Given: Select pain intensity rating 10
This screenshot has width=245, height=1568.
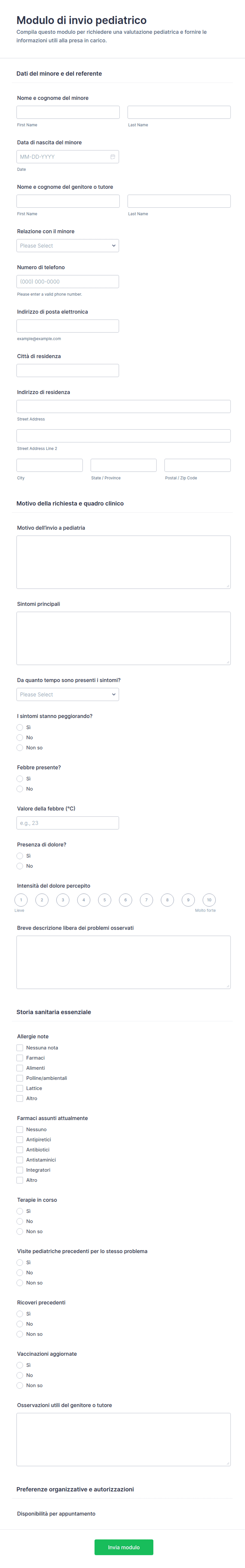Looking at the screenshot, I should pos(209,900).
